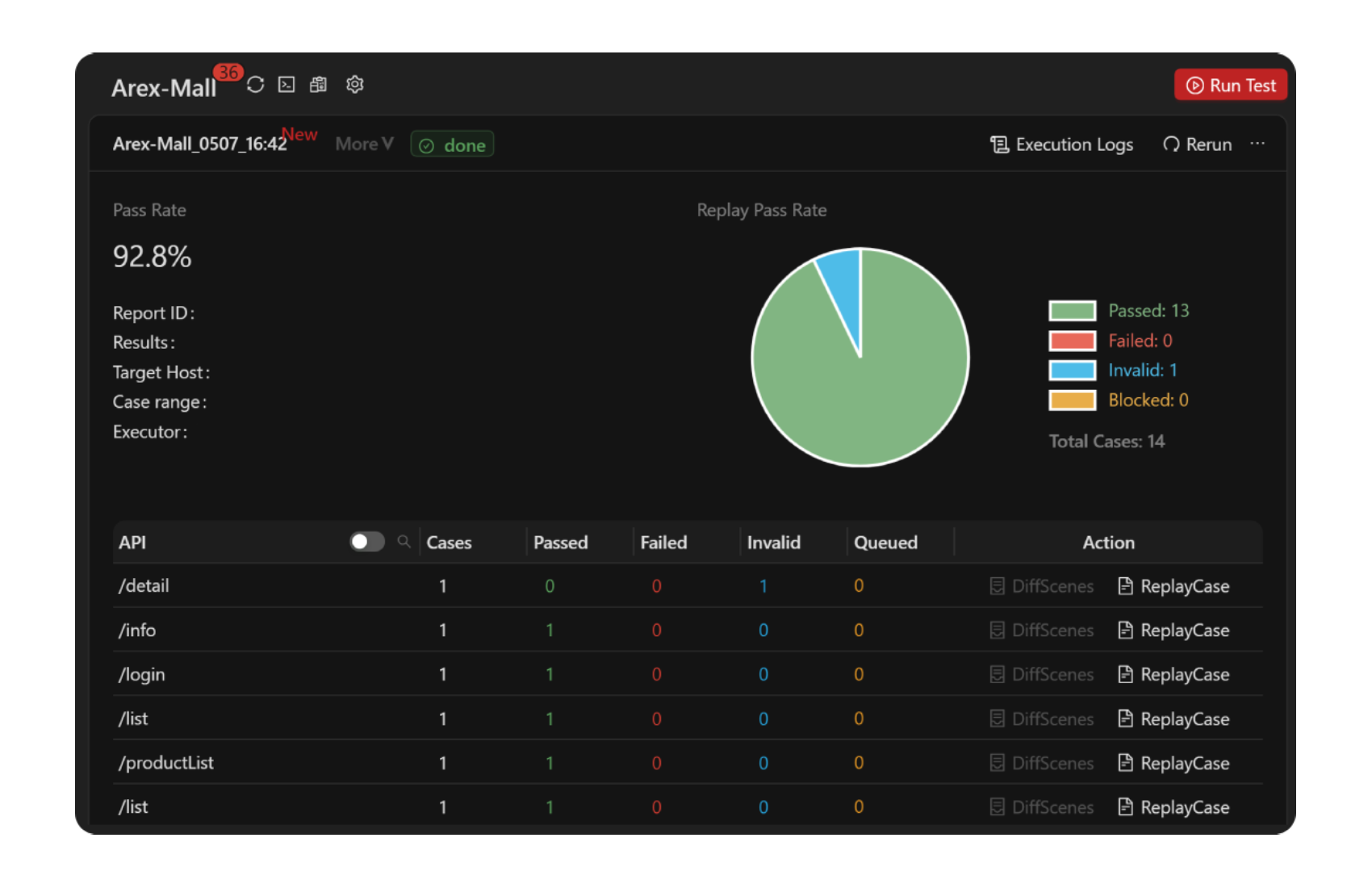This screenshot has height=888, width=1372.
Task: Click the /detail API row name
Action: 144,586
